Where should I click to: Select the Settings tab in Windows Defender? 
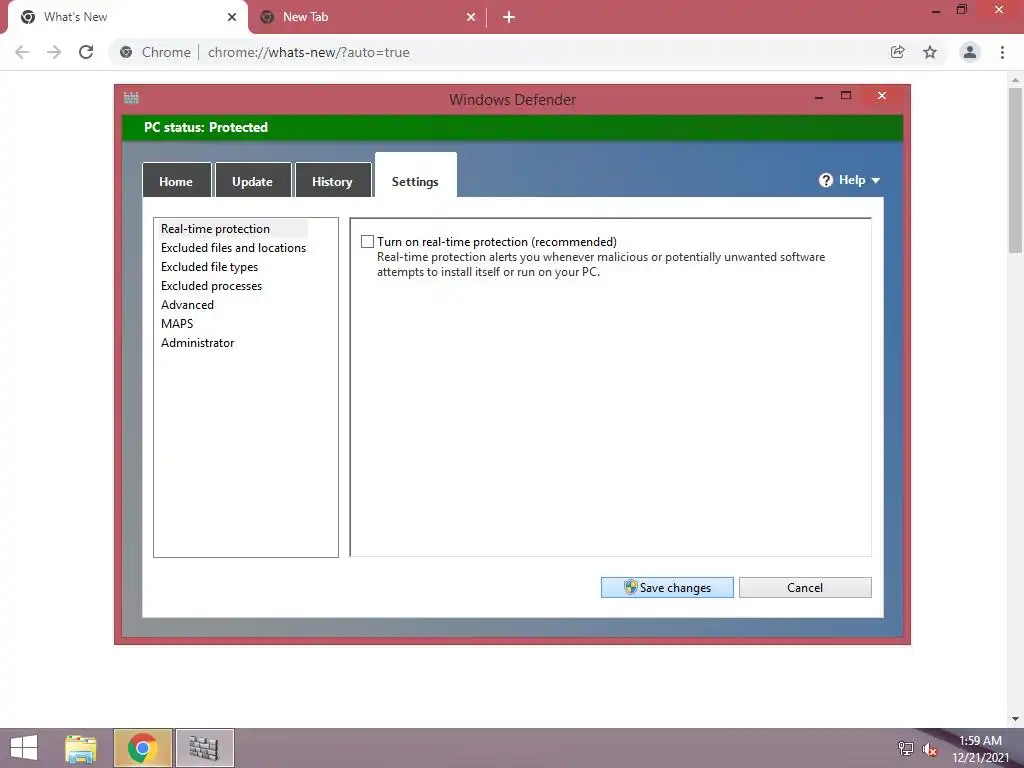pos(415,176)
